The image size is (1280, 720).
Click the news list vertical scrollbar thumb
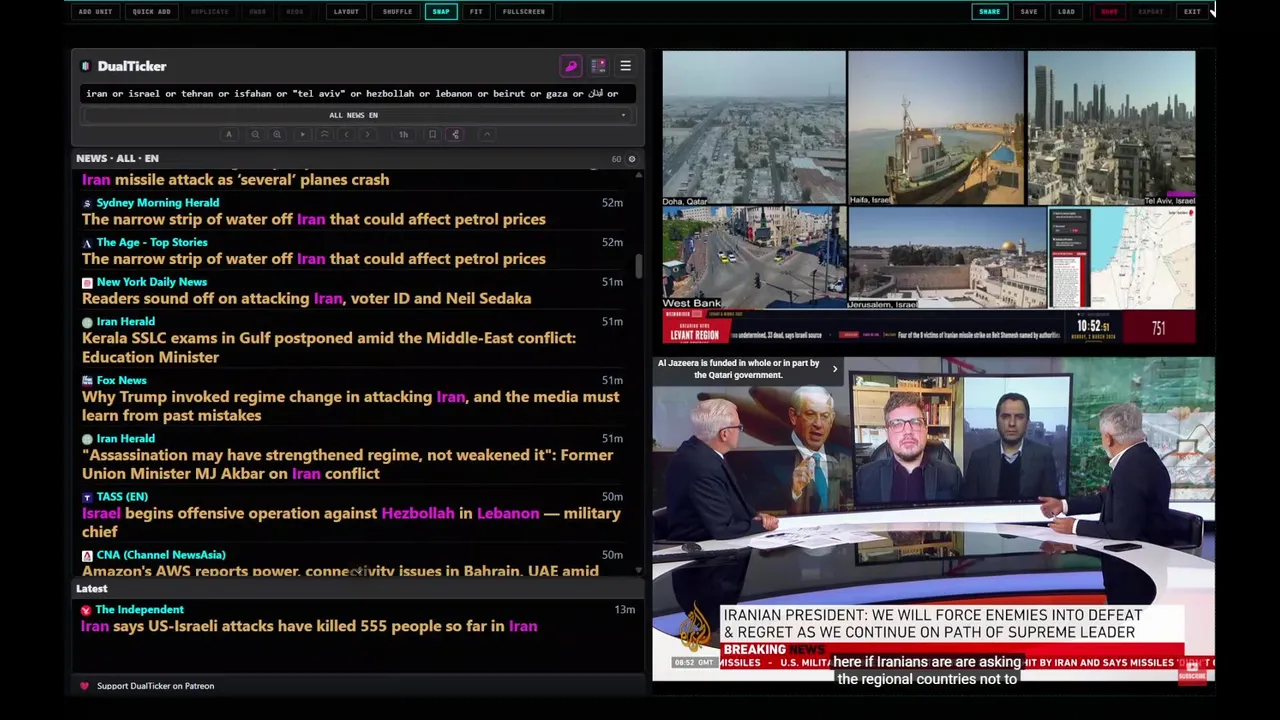638,266
